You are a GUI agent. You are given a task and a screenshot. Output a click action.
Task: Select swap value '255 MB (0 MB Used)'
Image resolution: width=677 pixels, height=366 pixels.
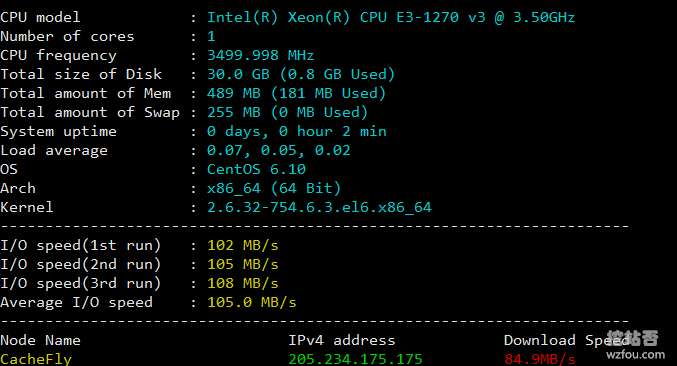287,112
